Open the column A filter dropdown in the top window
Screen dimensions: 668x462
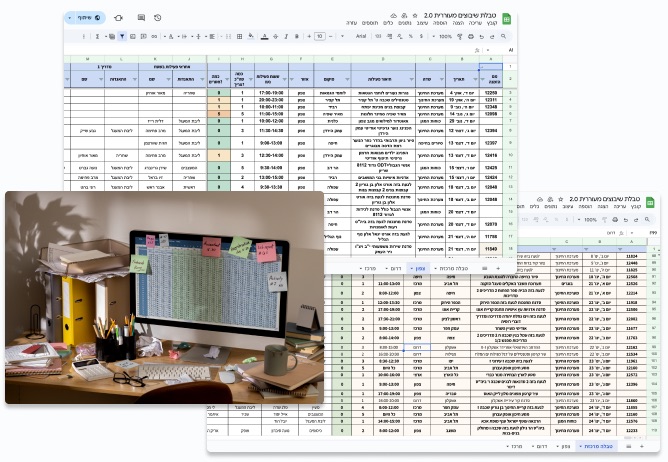click(482, 79)
